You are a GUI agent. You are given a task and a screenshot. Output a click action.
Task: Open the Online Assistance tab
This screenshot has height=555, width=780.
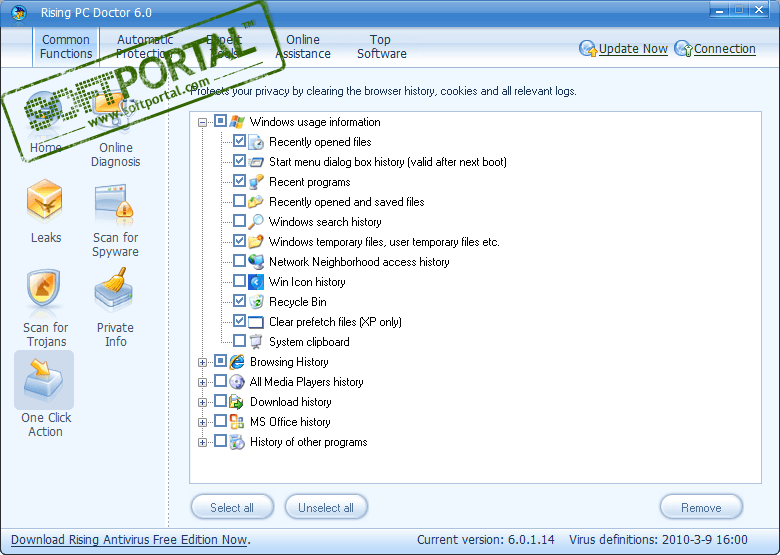point(303,46)
